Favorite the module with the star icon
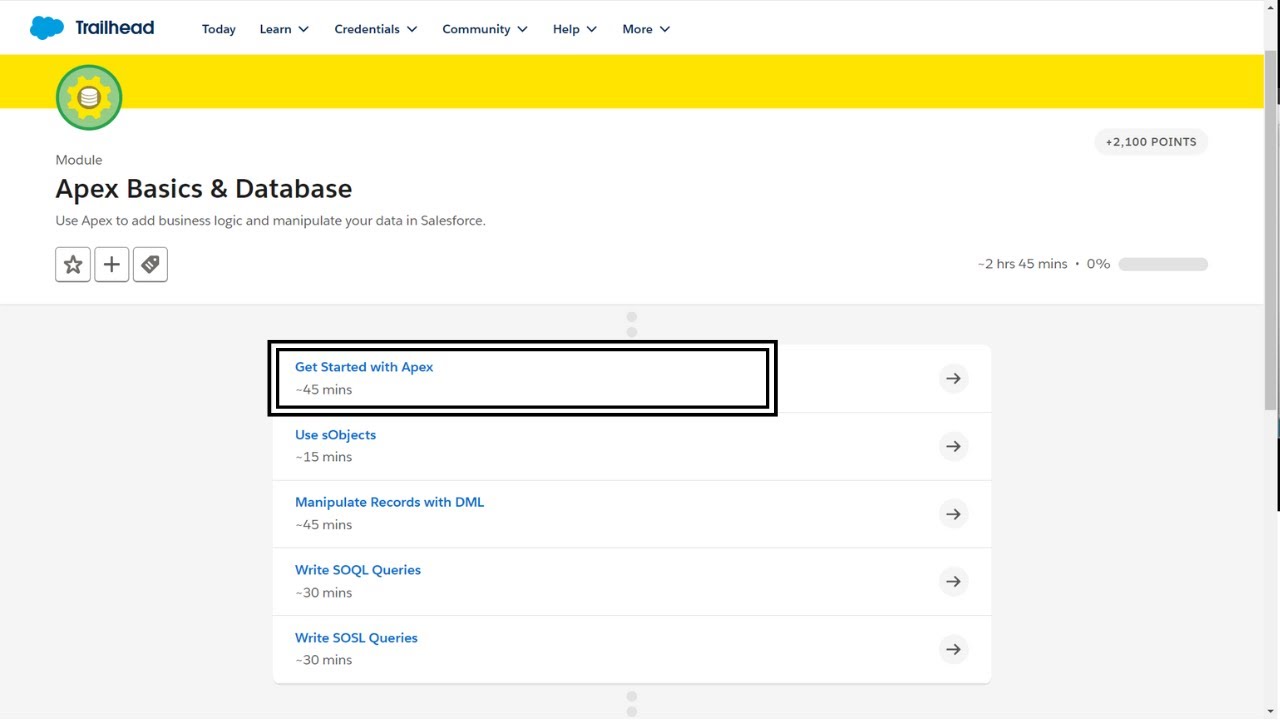 point(73,264)
